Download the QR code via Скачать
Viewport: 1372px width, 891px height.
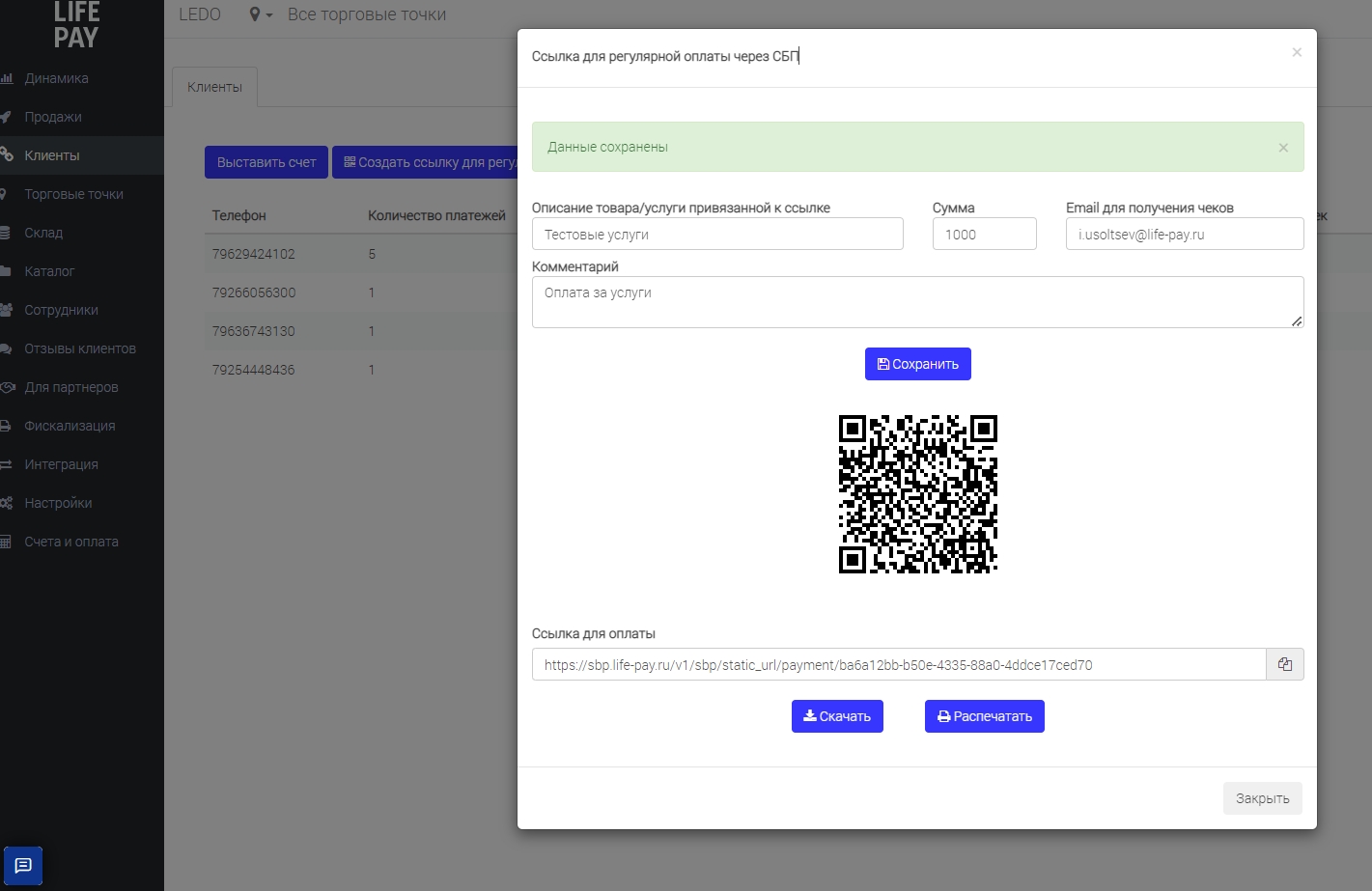point(837,716)
